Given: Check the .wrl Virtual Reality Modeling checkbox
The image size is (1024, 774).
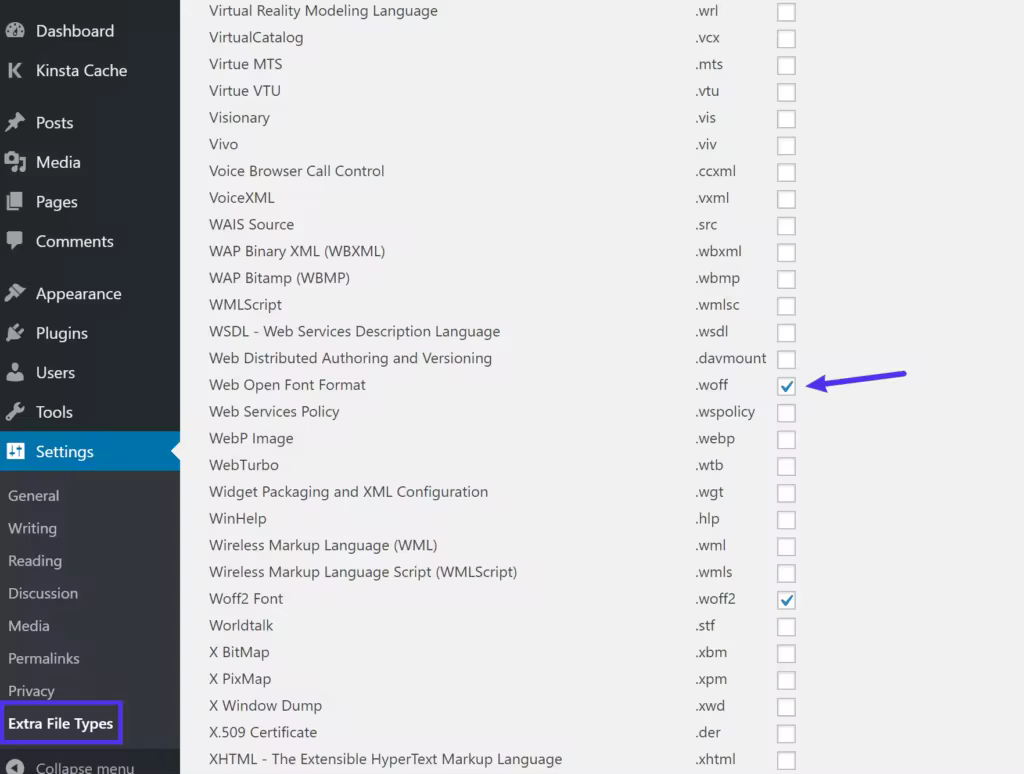Looking at the screenshot, I should (x=786, y=12).
